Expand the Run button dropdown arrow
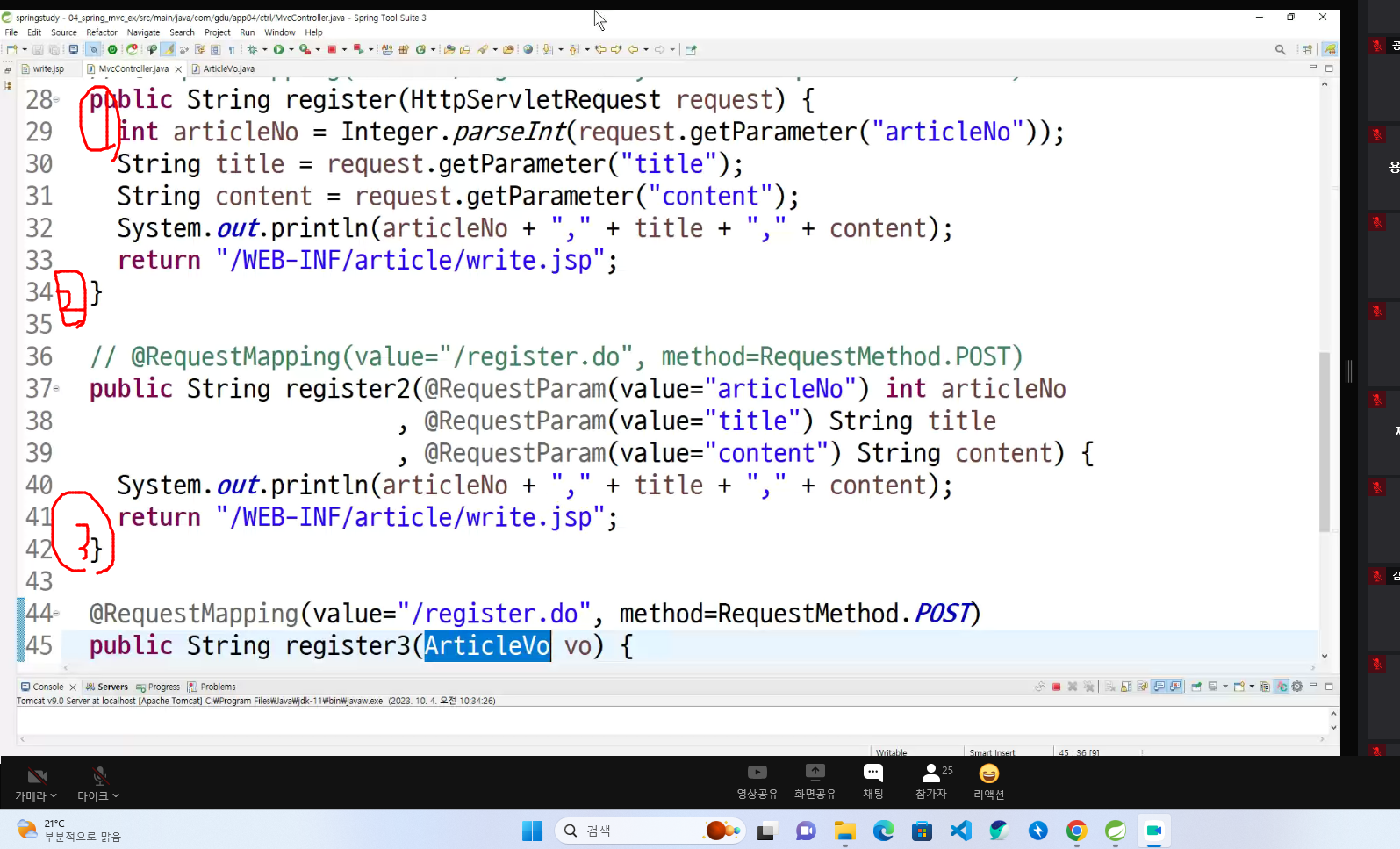The image size is (1400, 849). [291, 50]
